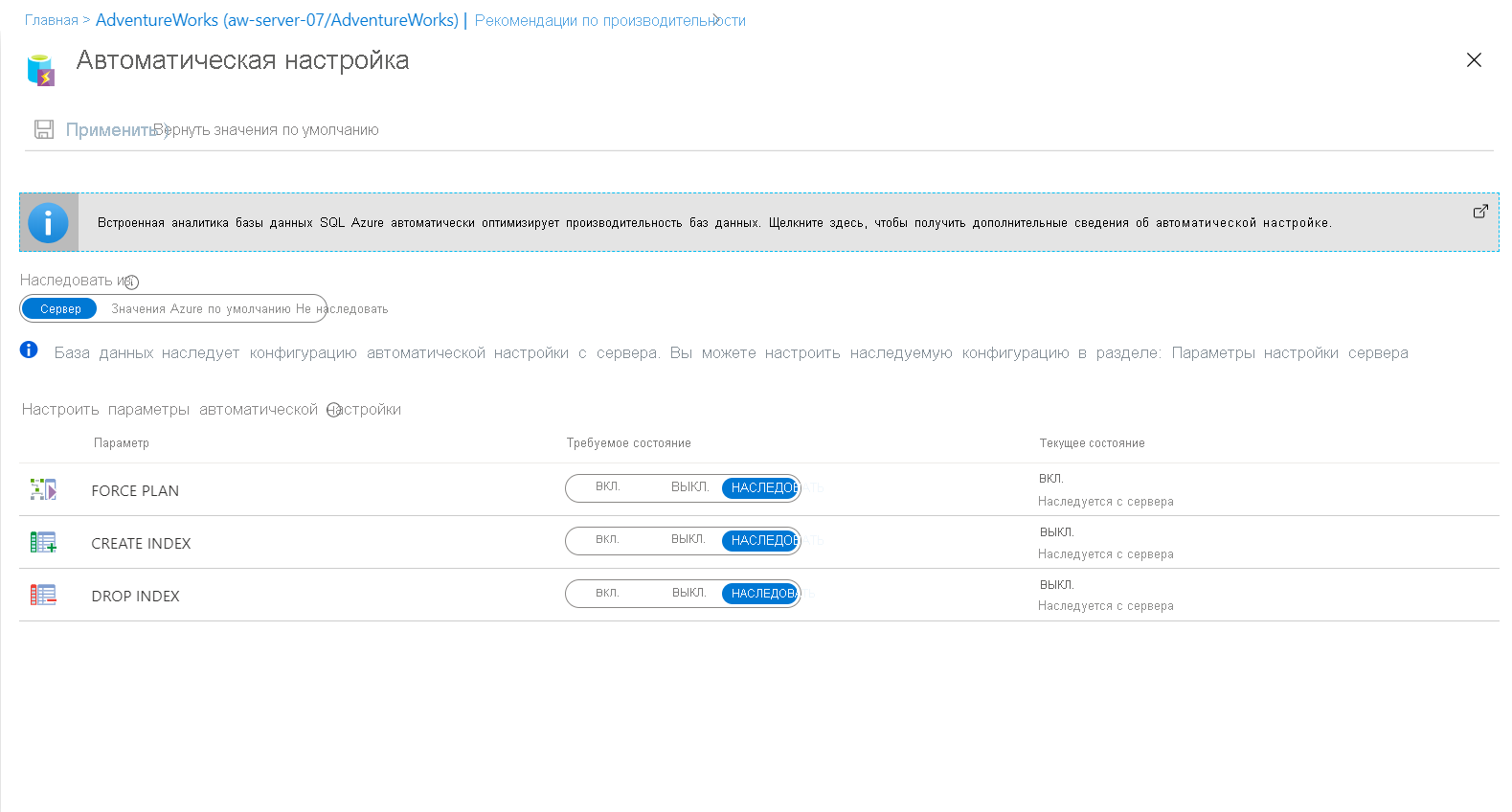Viewport: 1512px width, 812px height.
Task: Set CREATE INDEX to ВКЛ.
Action: pyautogui.click(x=607, y=540)
